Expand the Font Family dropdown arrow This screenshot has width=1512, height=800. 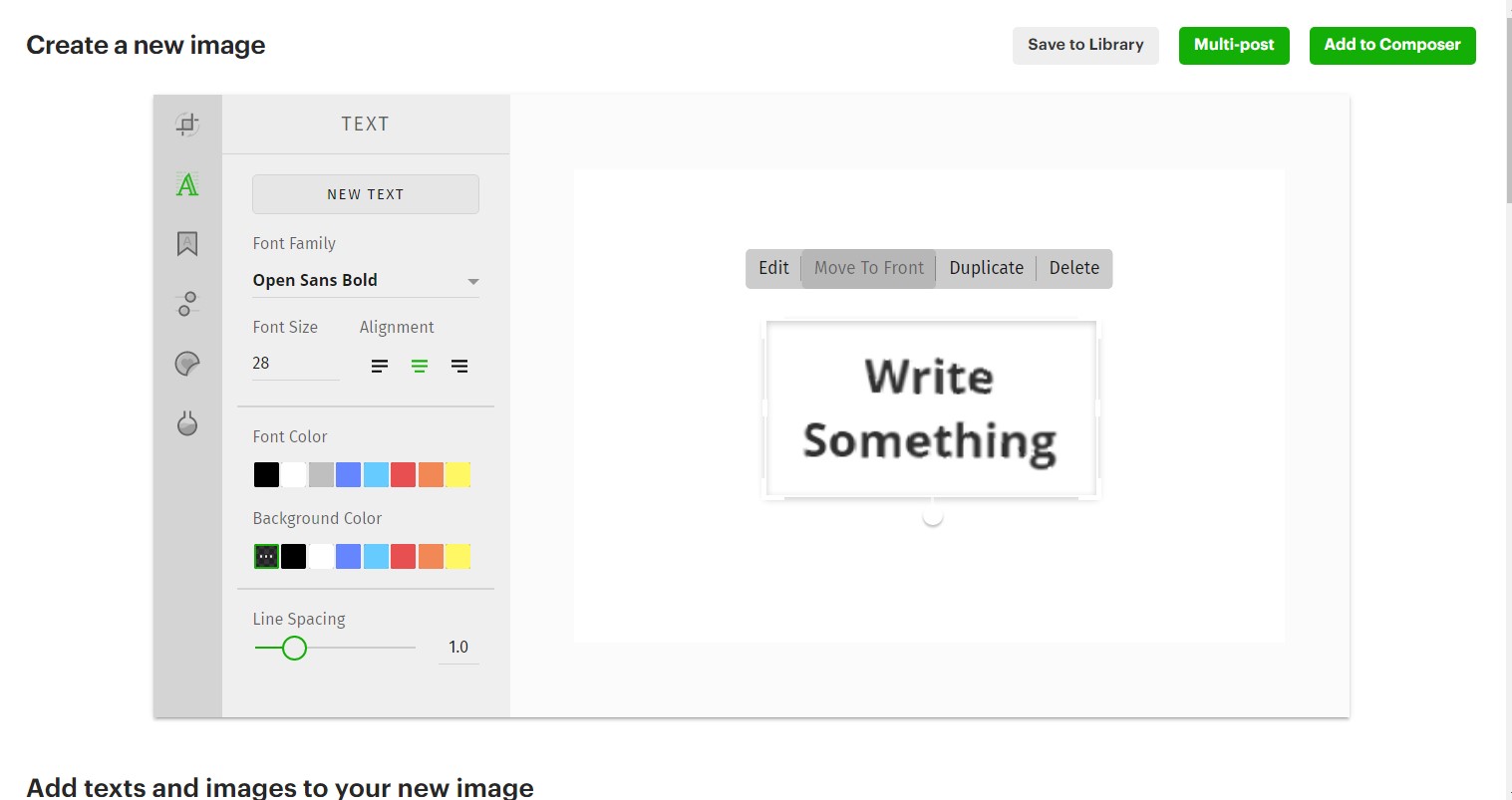[x=473, y=282]
